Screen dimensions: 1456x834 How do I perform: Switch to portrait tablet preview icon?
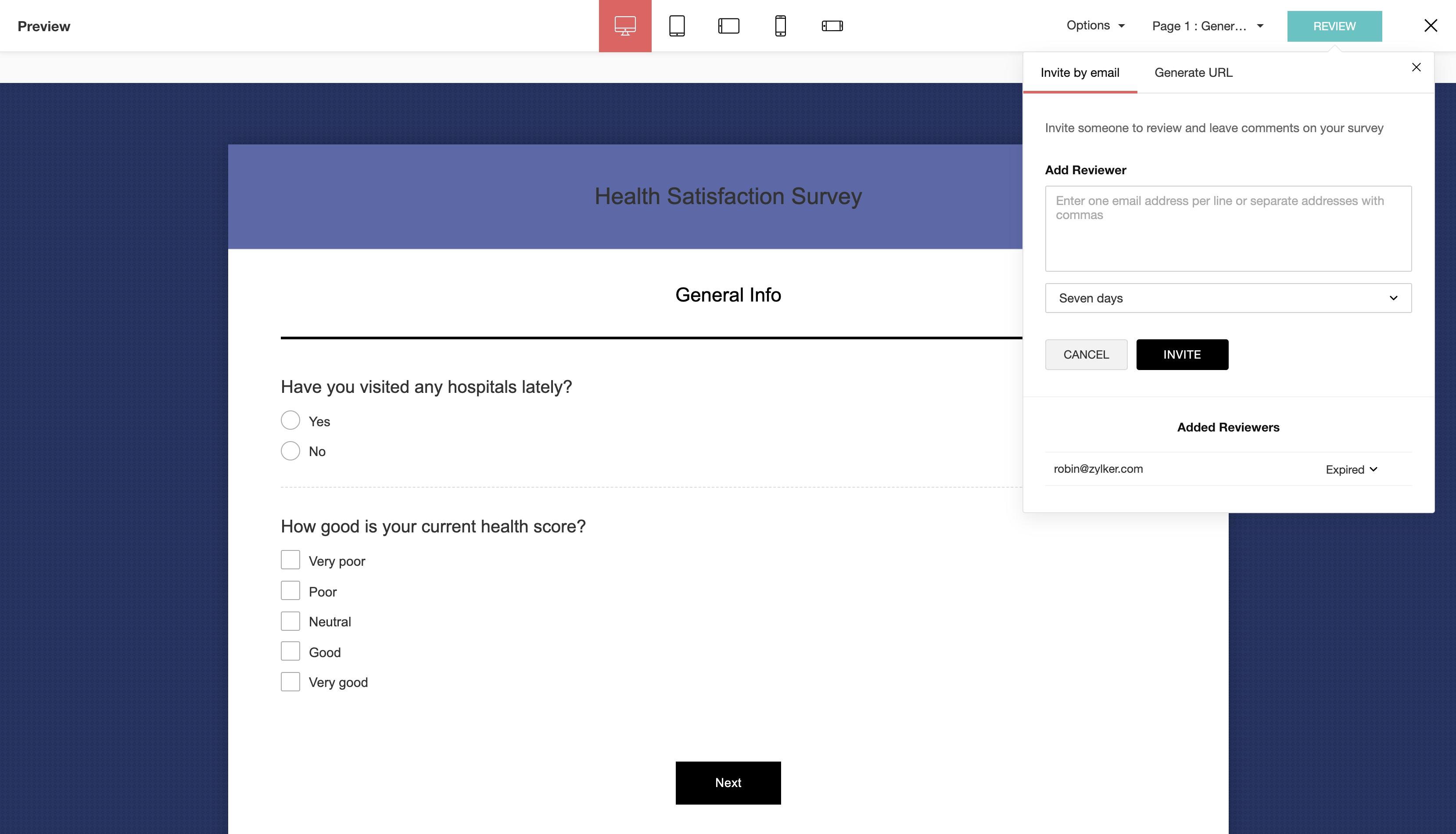pyautogui.click(x=677, y=26)
